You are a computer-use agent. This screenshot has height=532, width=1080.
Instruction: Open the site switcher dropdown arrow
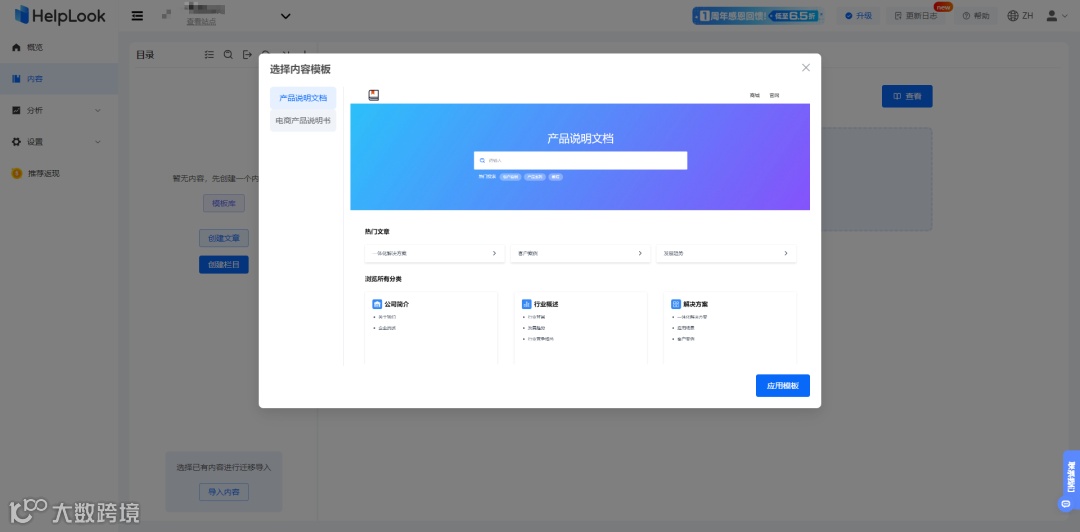pyautogui.click(x=285, y=17)
